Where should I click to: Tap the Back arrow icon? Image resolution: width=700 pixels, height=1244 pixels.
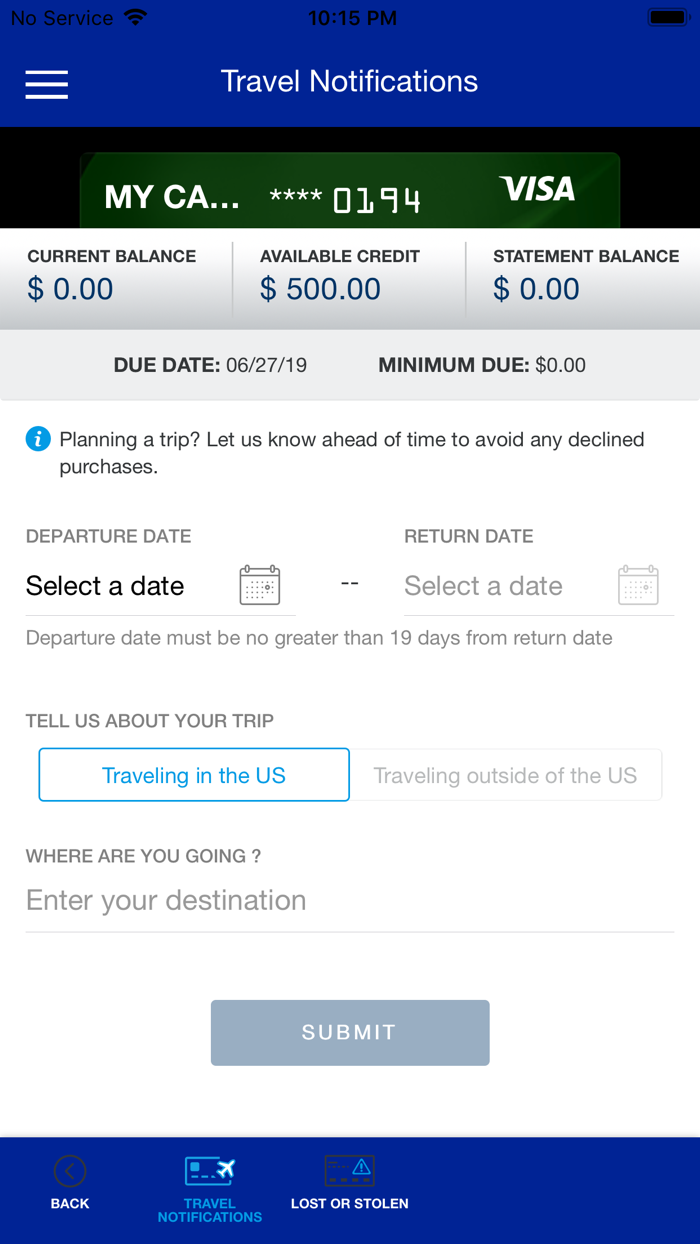tap(70, 1170)
